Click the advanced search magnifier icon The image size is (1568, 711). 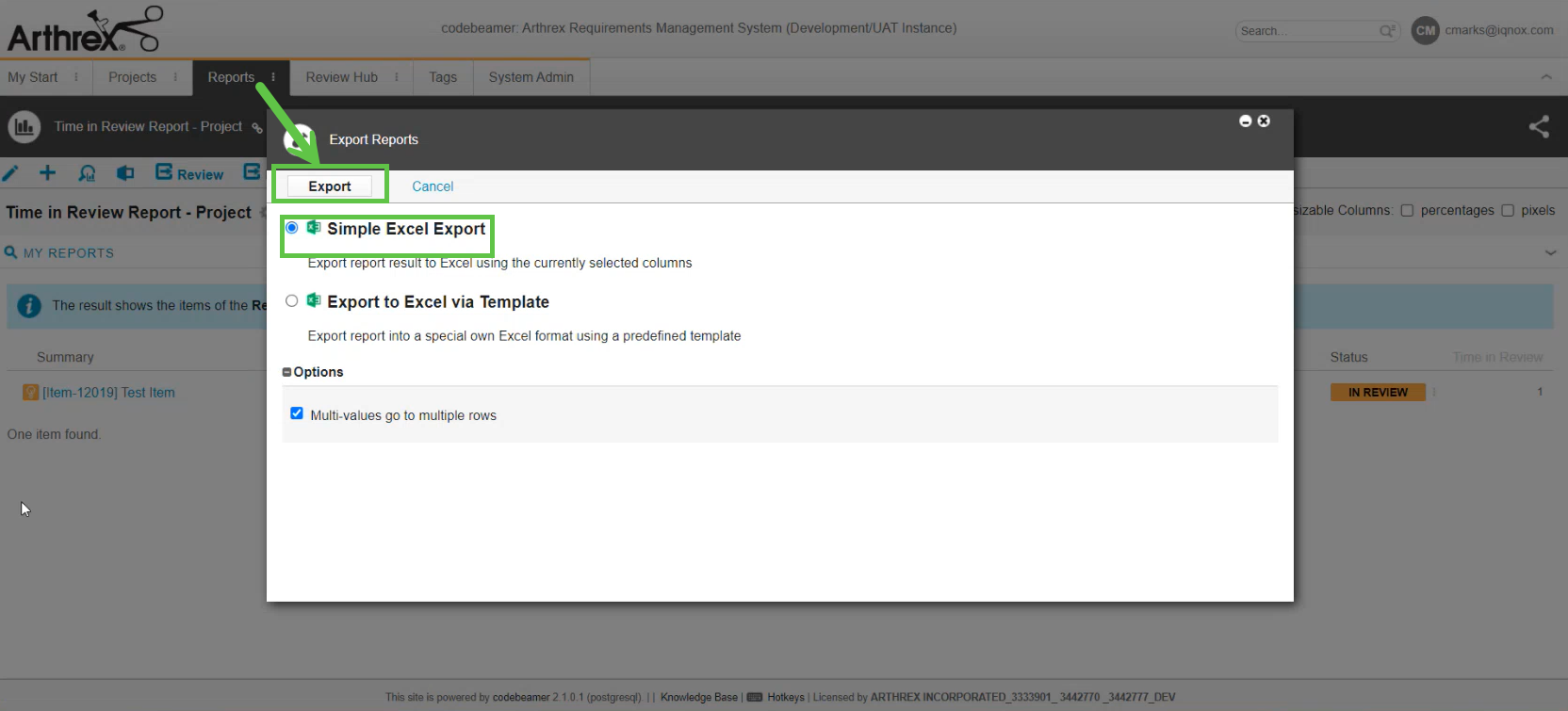pyautogui.click(x=1387, y=31)
